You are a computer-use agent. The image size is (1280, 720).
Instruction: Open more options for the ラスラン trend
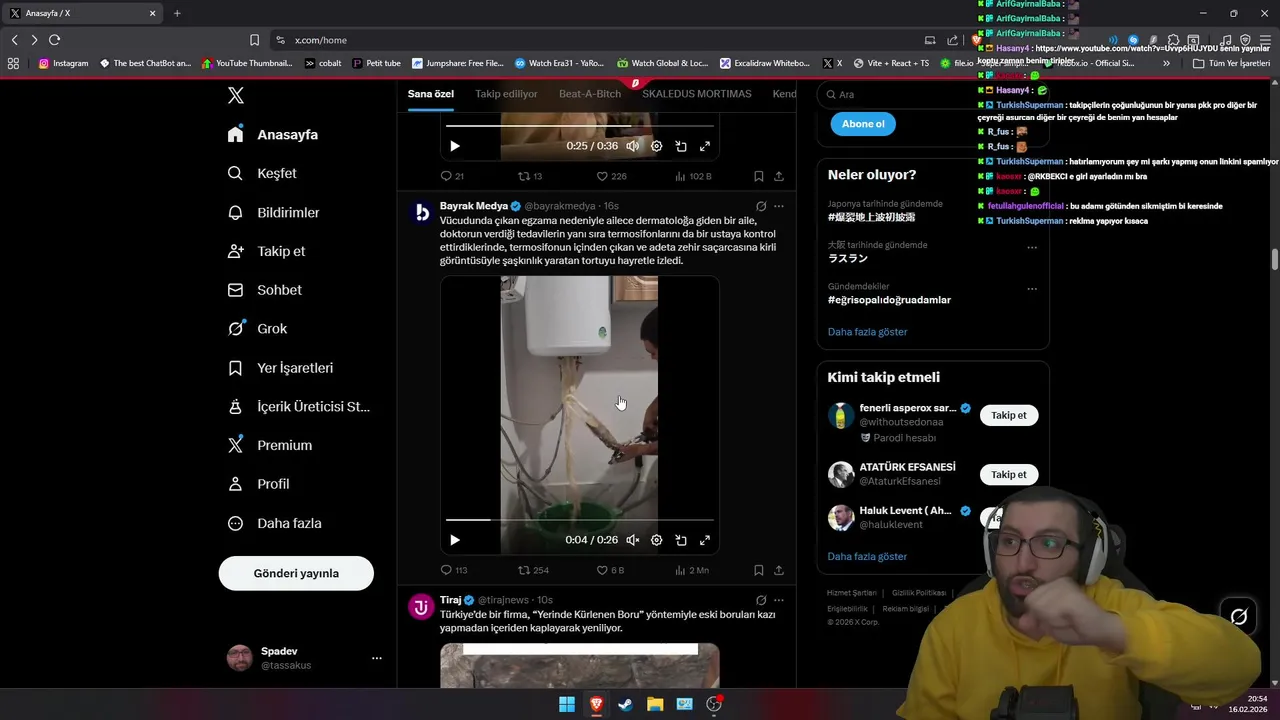tap(1032, 247)
